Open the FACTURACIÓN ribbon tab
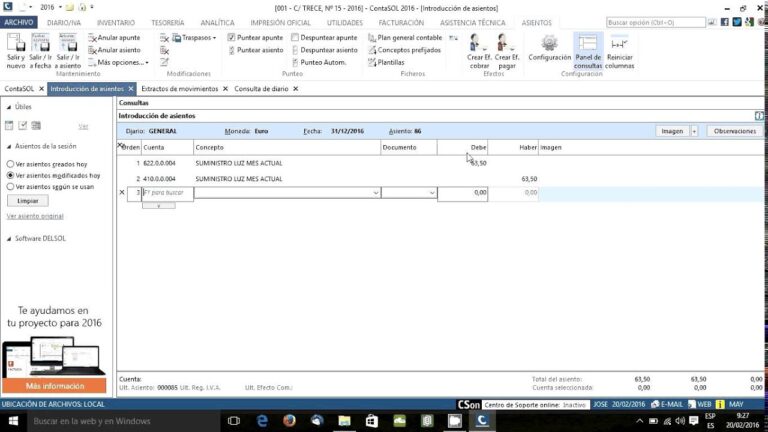The height and width of the screenshot is (432, 768). coord(401,23)
